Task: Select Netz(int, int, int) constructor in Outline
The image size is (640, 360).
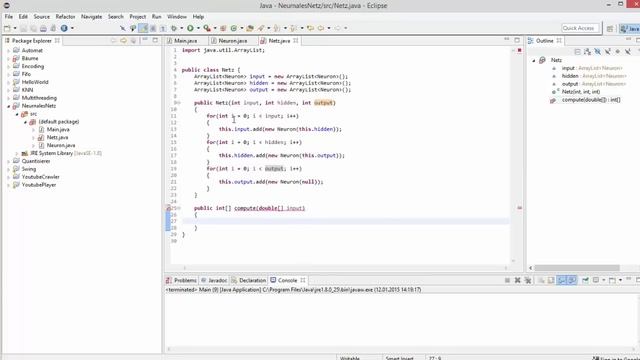Action: click(x=580, y=92)
